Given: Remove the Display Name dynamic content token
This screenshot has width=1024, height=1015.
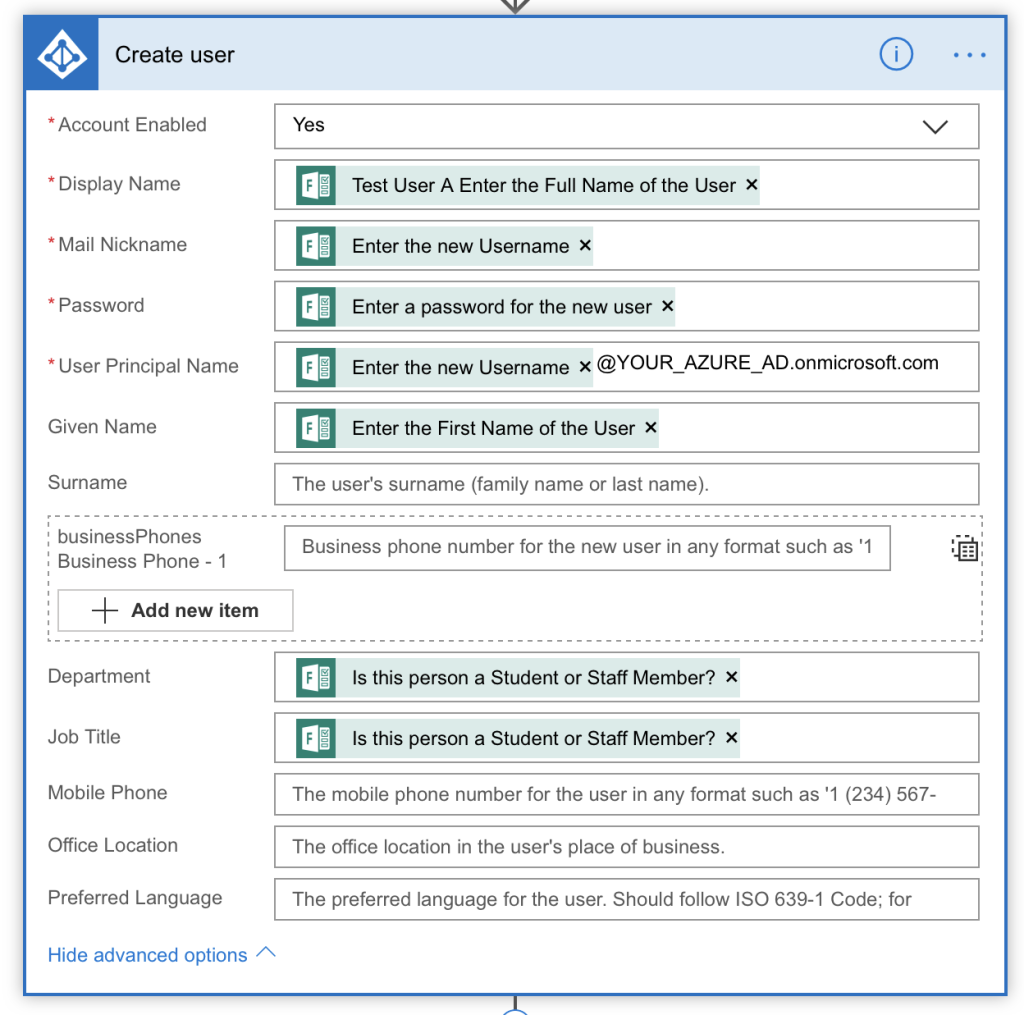Looking at the screenshot, I should (751, 185).
